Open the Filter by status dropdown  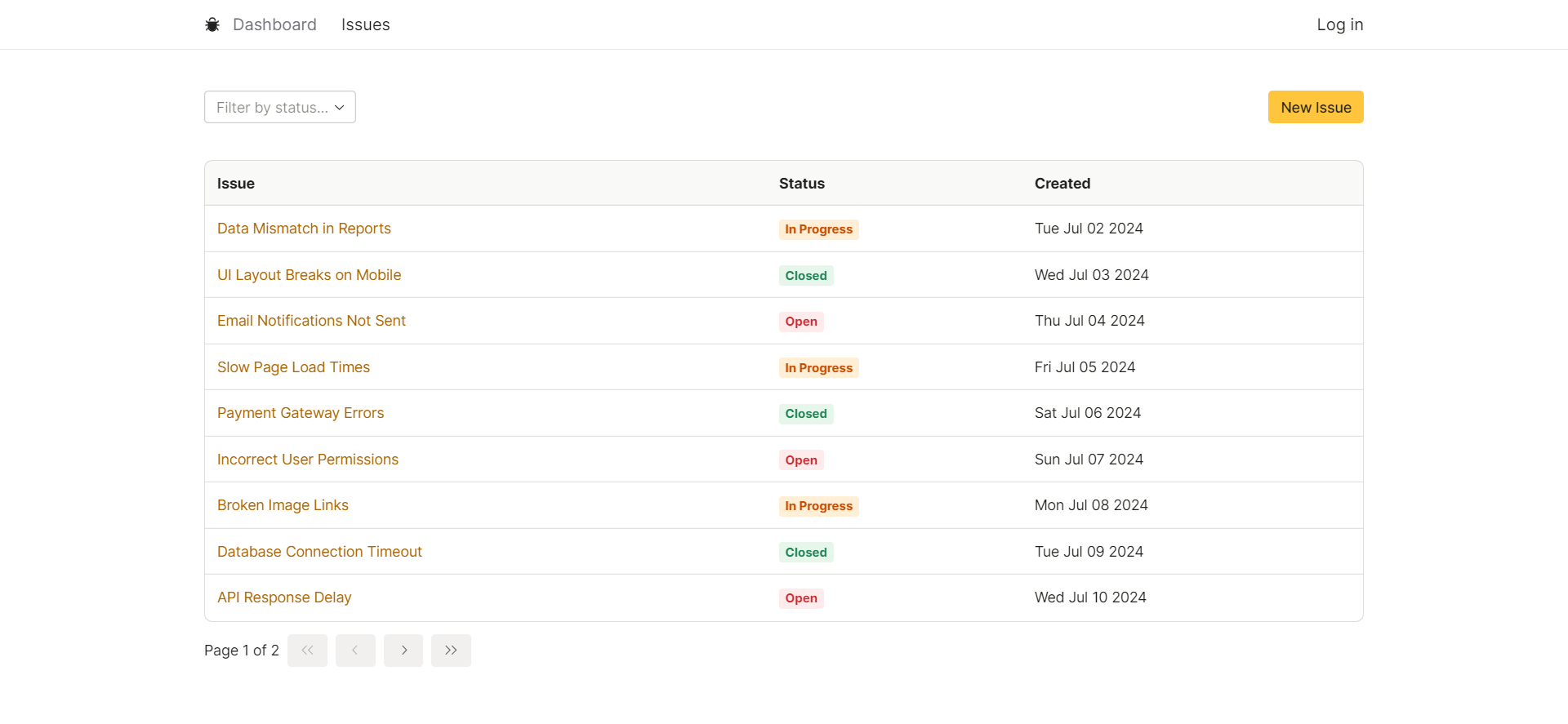(279, 107)
